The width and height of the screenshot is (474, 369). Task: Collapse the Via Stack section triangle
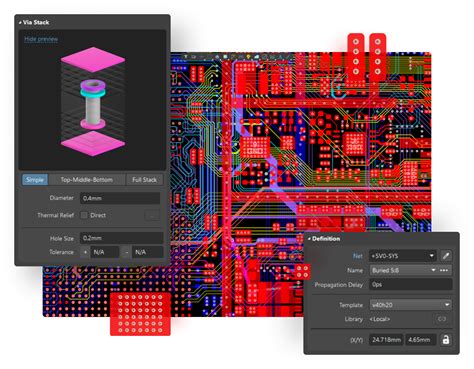click(x=20, y=23)
